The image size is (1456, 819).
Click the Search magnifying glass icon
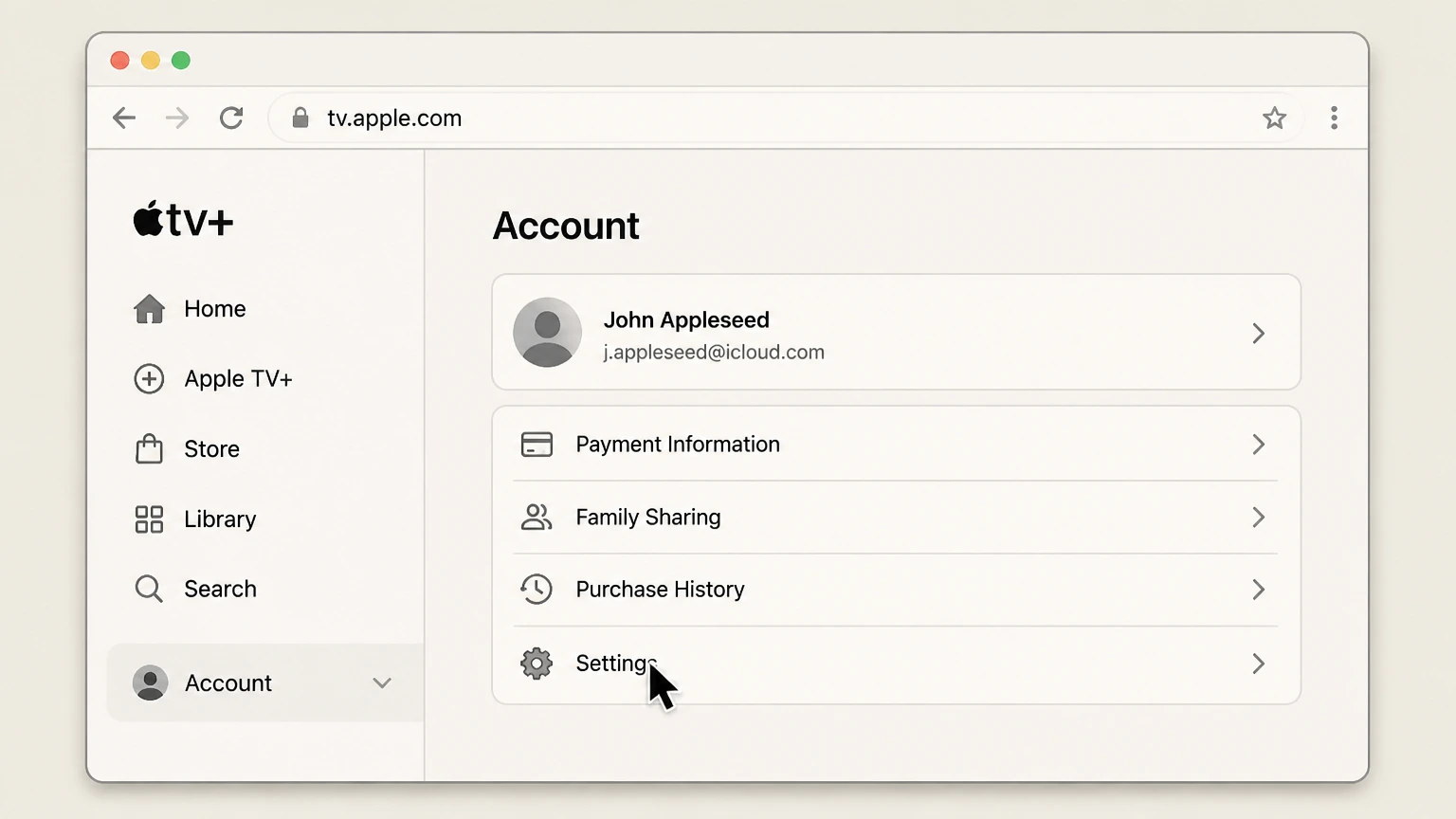coord(149,589)
